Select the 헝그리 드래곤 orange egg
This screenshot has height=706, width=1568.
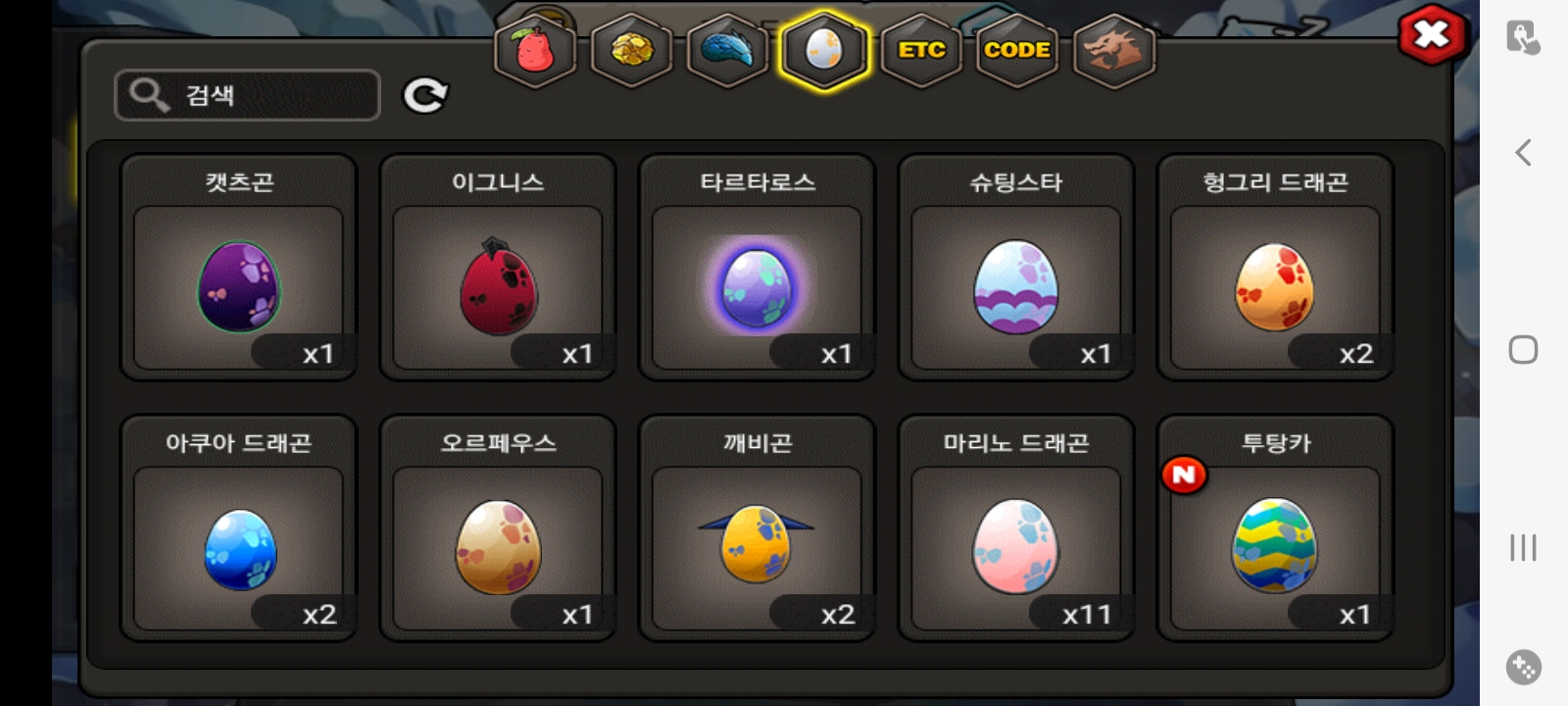pos(1275,267)
